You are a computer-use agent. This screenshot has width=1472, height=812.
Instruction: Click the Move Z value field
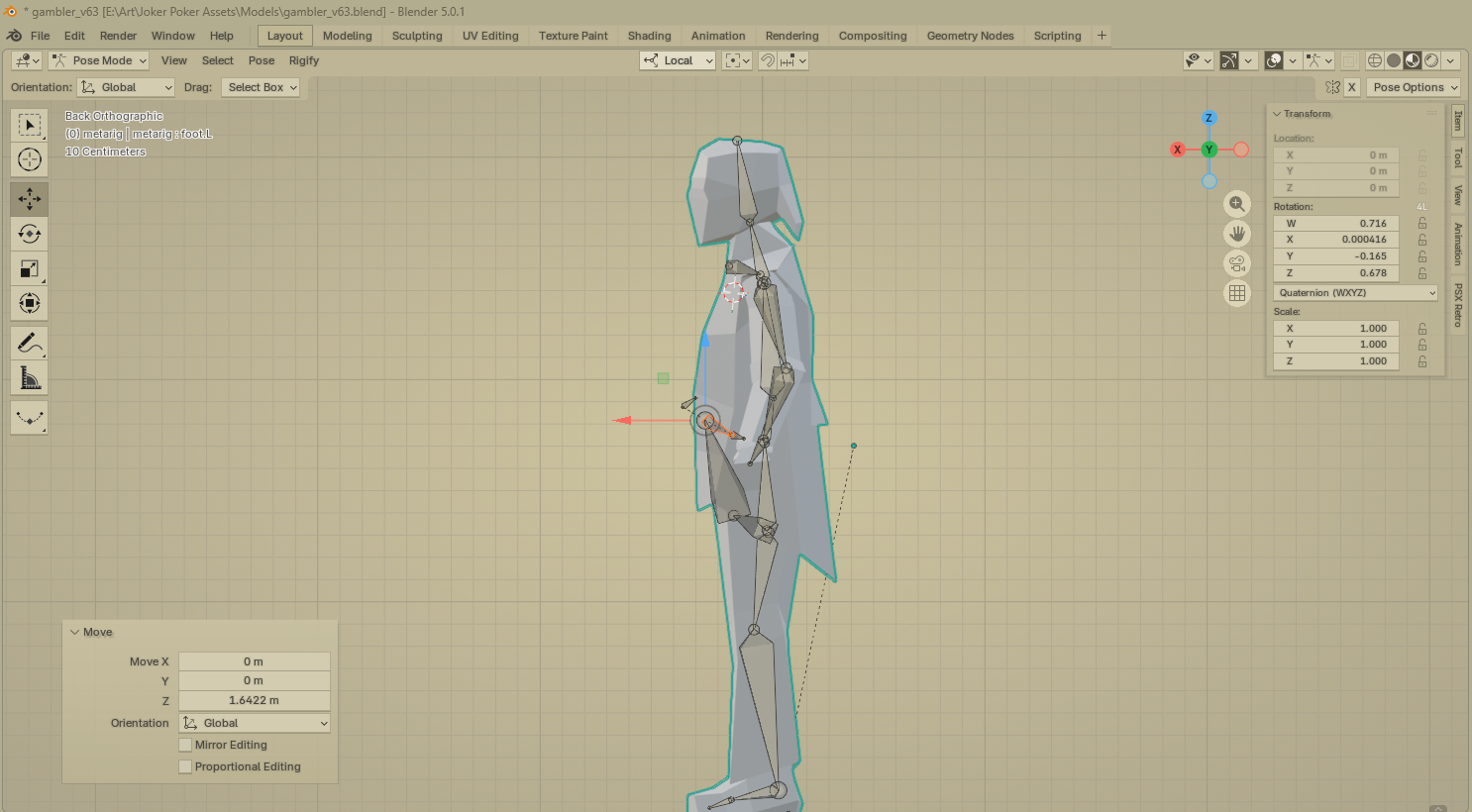click(255, 700)
